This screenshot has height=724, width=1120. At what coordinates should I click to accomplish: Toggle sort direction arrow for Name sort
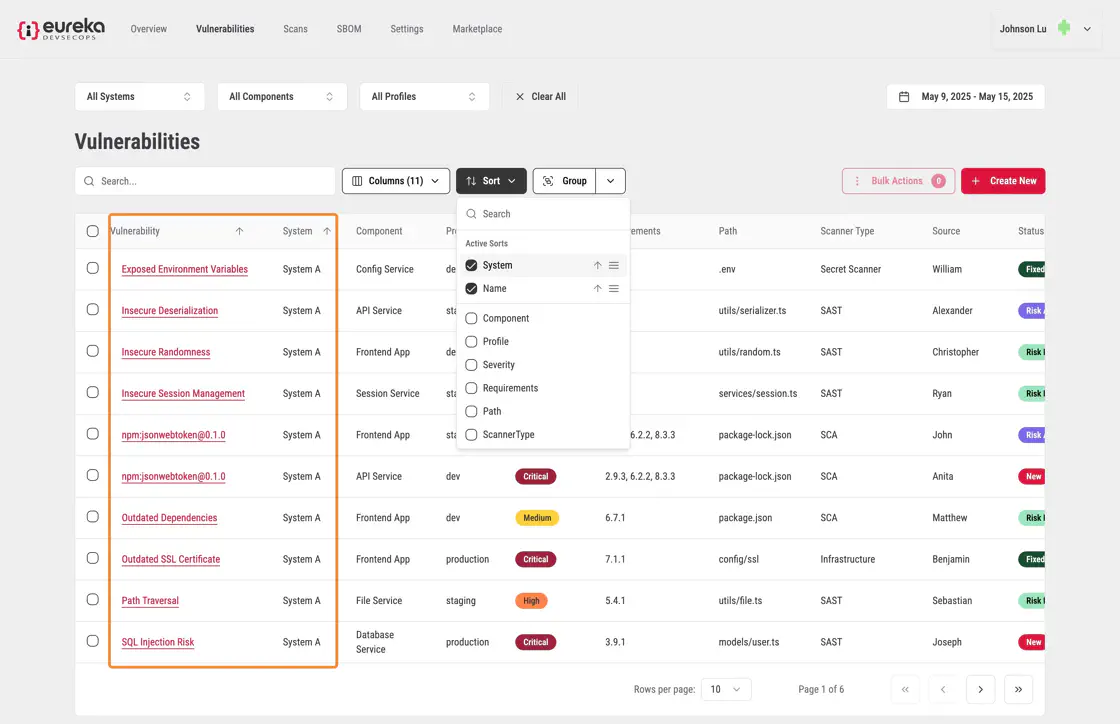597,289
